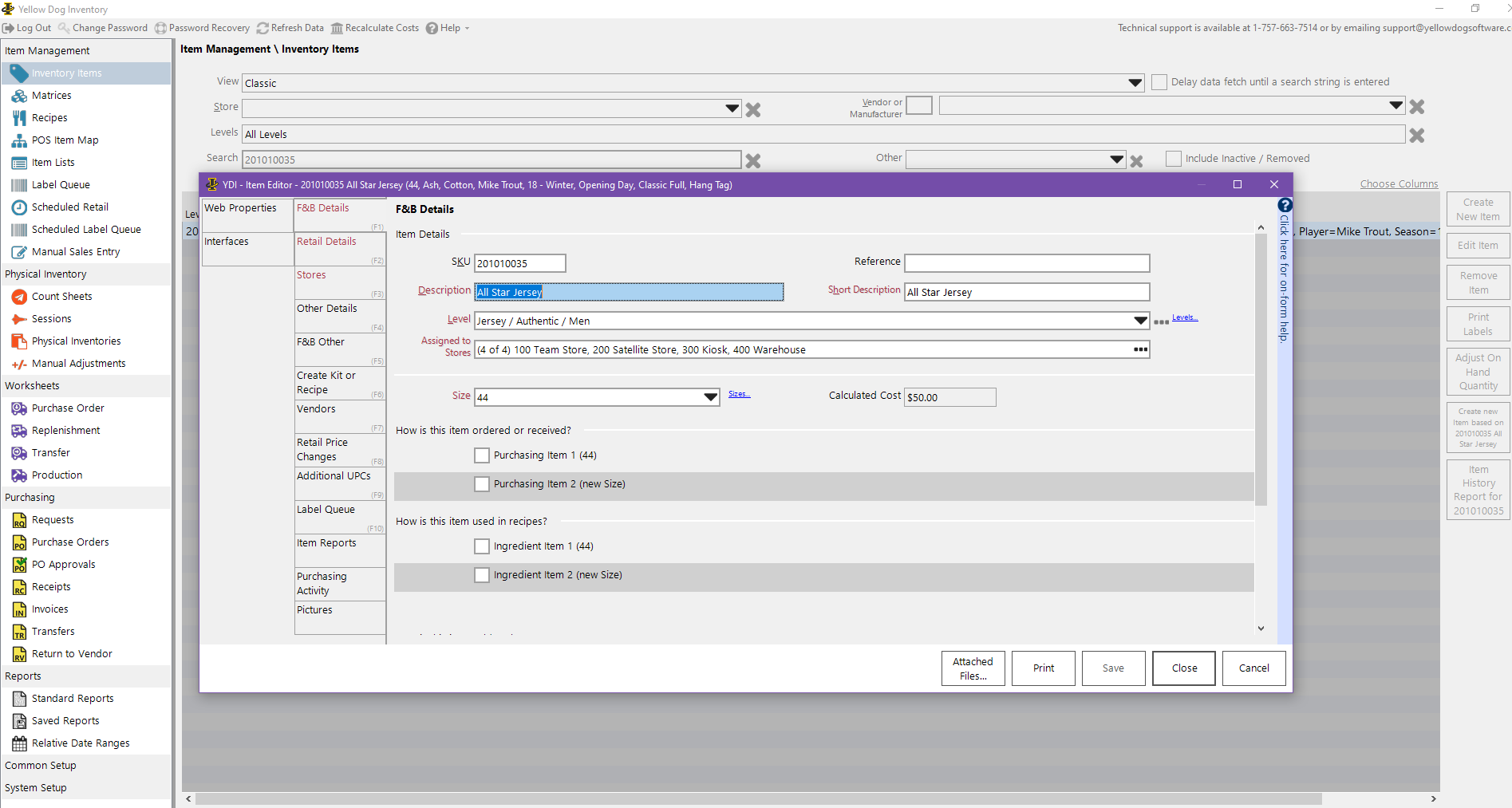The height and width of the screenshot is (808, 1512).
Task: Open Inventory Items tag icon in sidebar
Action: (19, 73)
